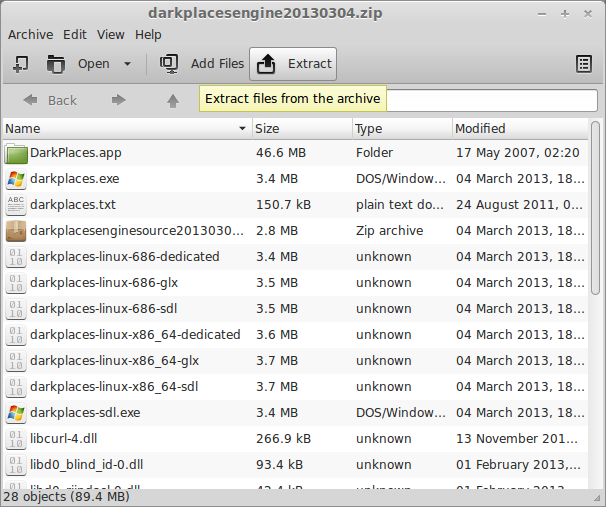Click the zip archive package icon

(x=16, y=231)
